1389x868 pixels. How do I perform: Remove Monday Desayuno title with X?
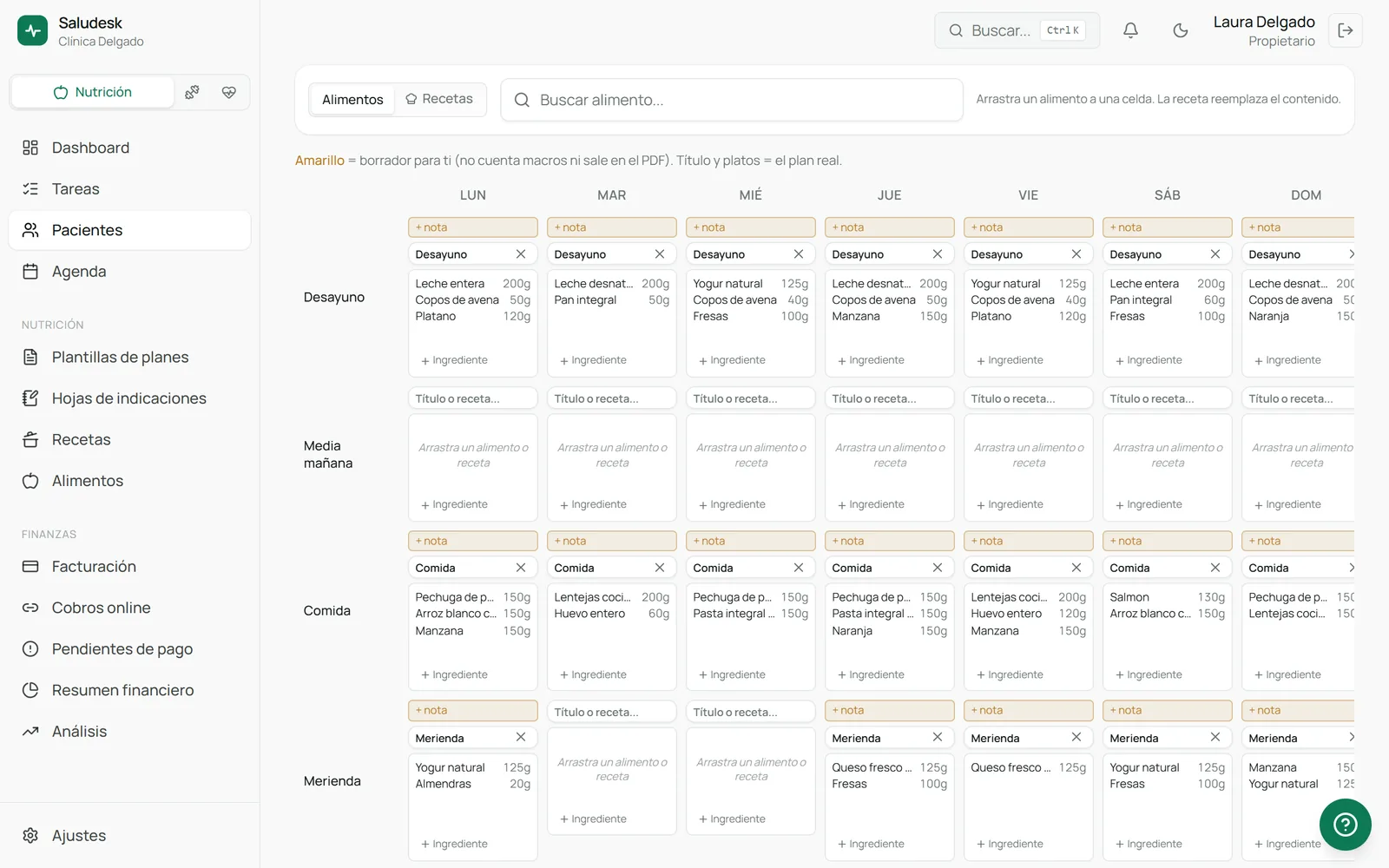point(521,254)
